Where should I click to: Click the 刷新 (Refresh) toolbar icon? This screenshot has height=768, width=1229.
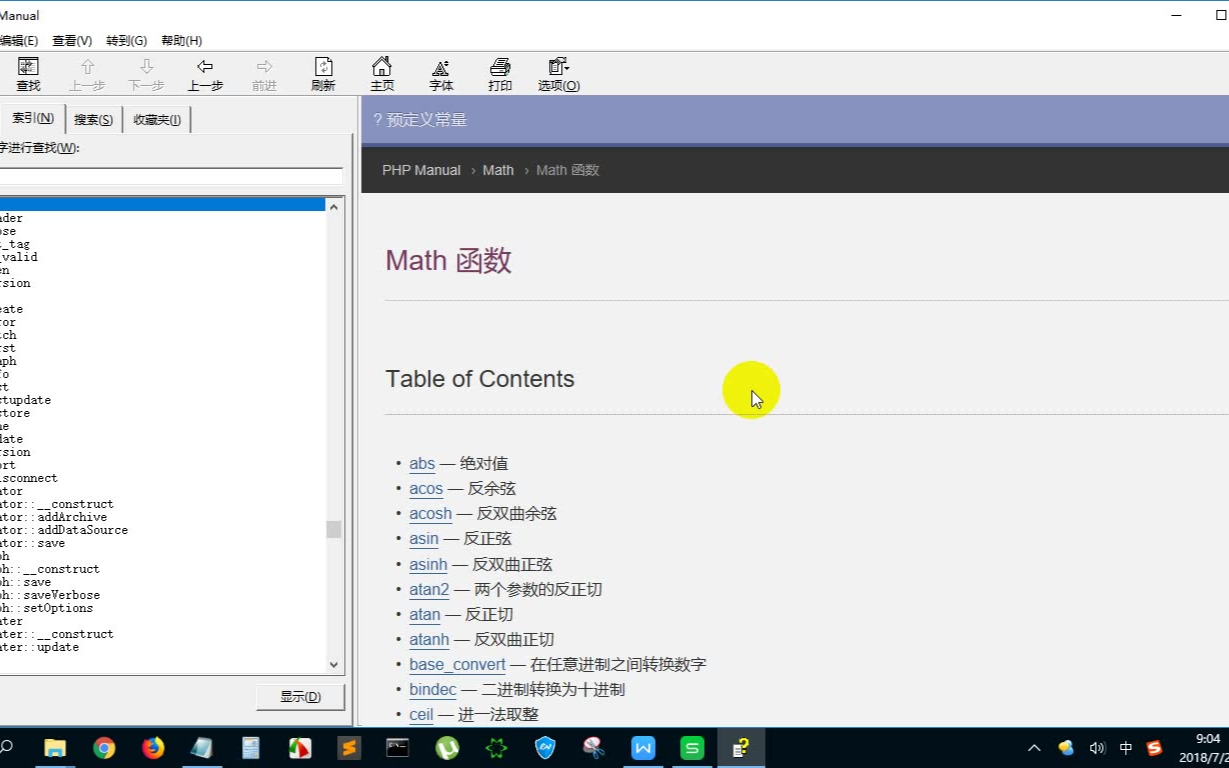[322, 73]
